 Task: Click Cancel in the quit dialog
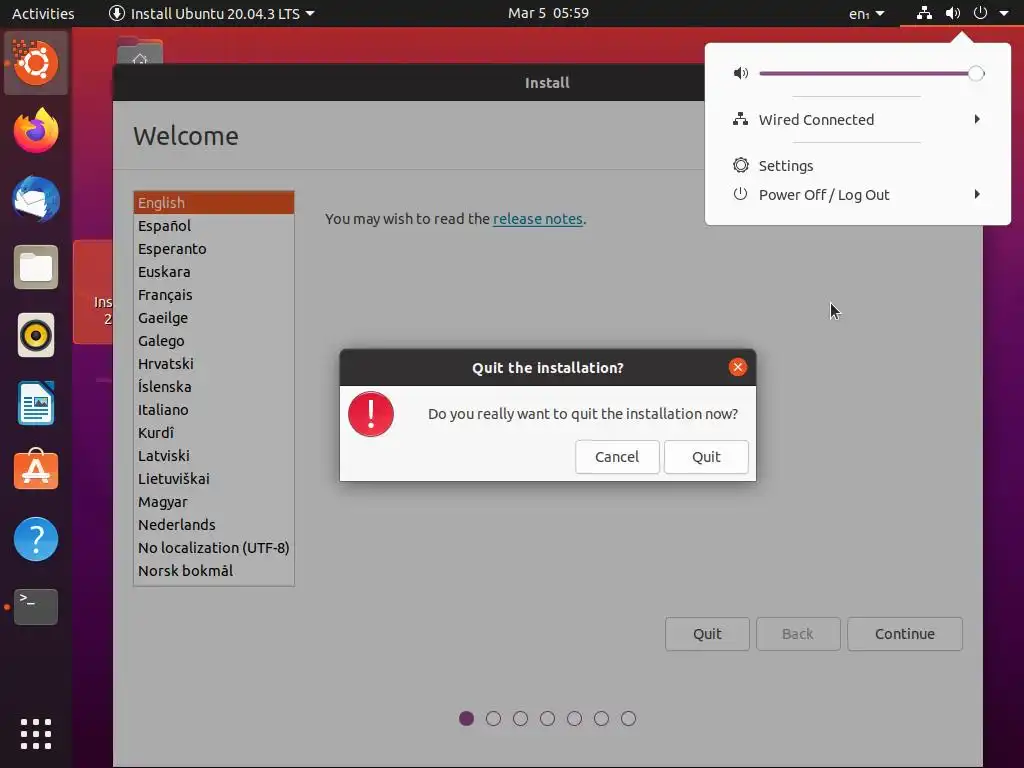[617, 456]
